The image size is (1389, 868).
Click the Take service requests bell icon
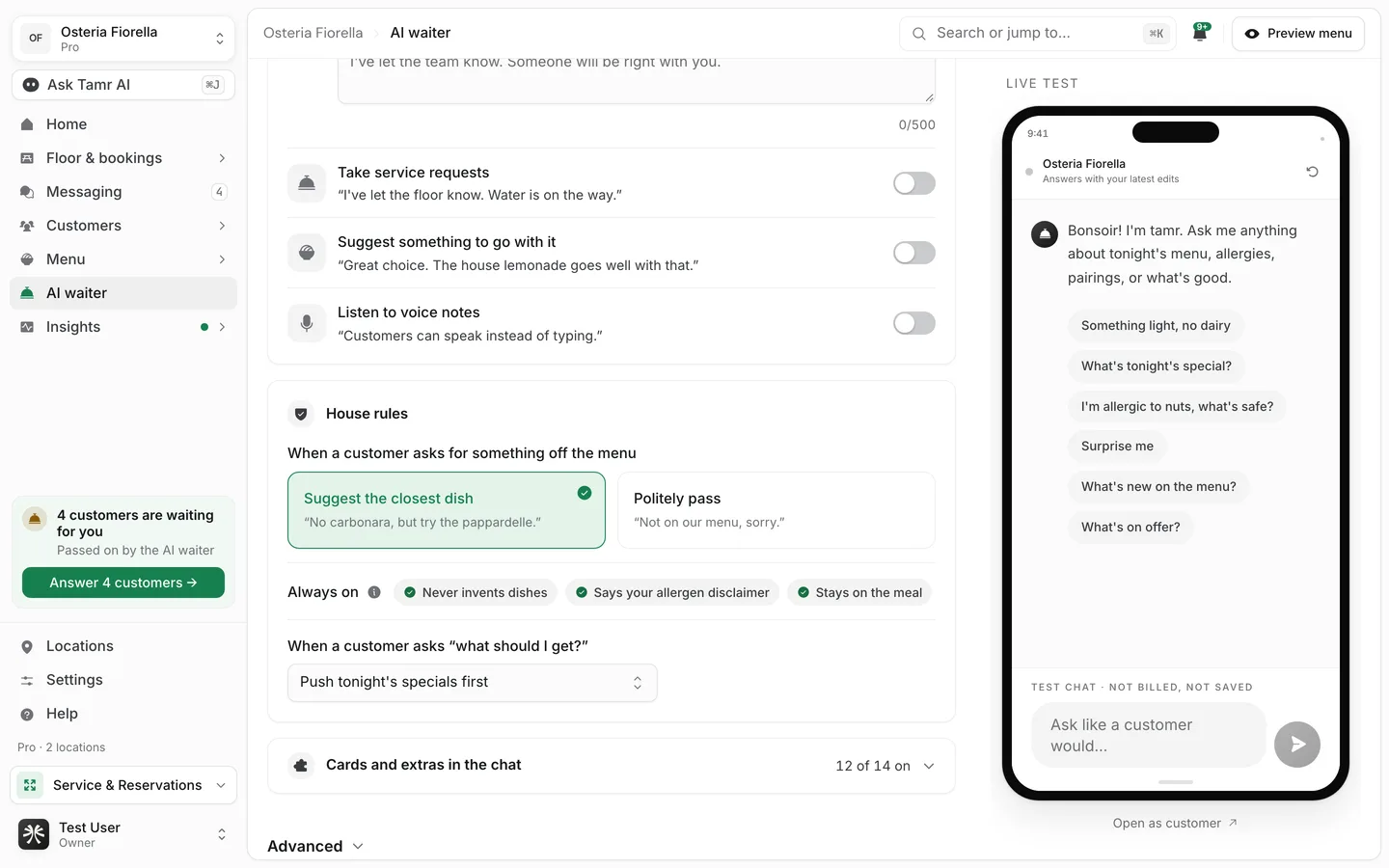point(307,183)
